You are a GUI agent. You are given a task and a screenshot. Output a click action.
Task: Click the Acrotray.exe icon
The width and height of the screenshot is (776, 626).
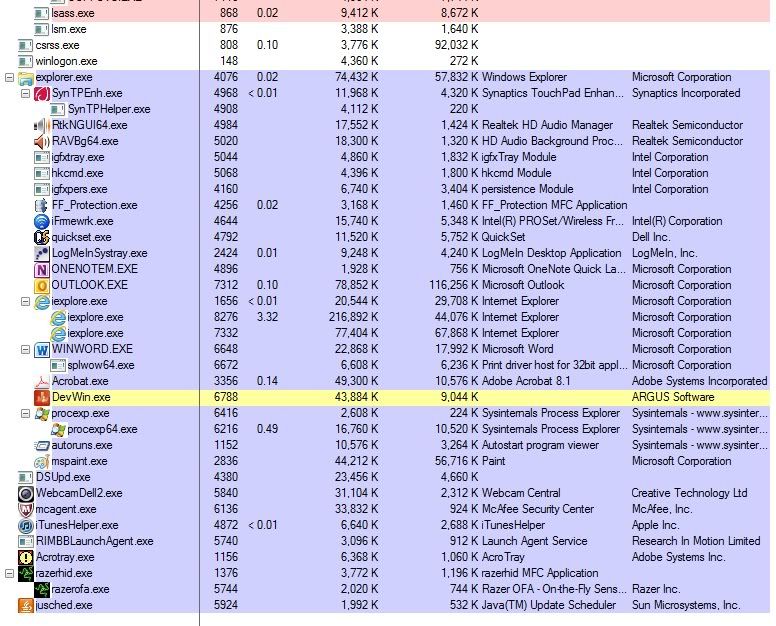point(25,558)
